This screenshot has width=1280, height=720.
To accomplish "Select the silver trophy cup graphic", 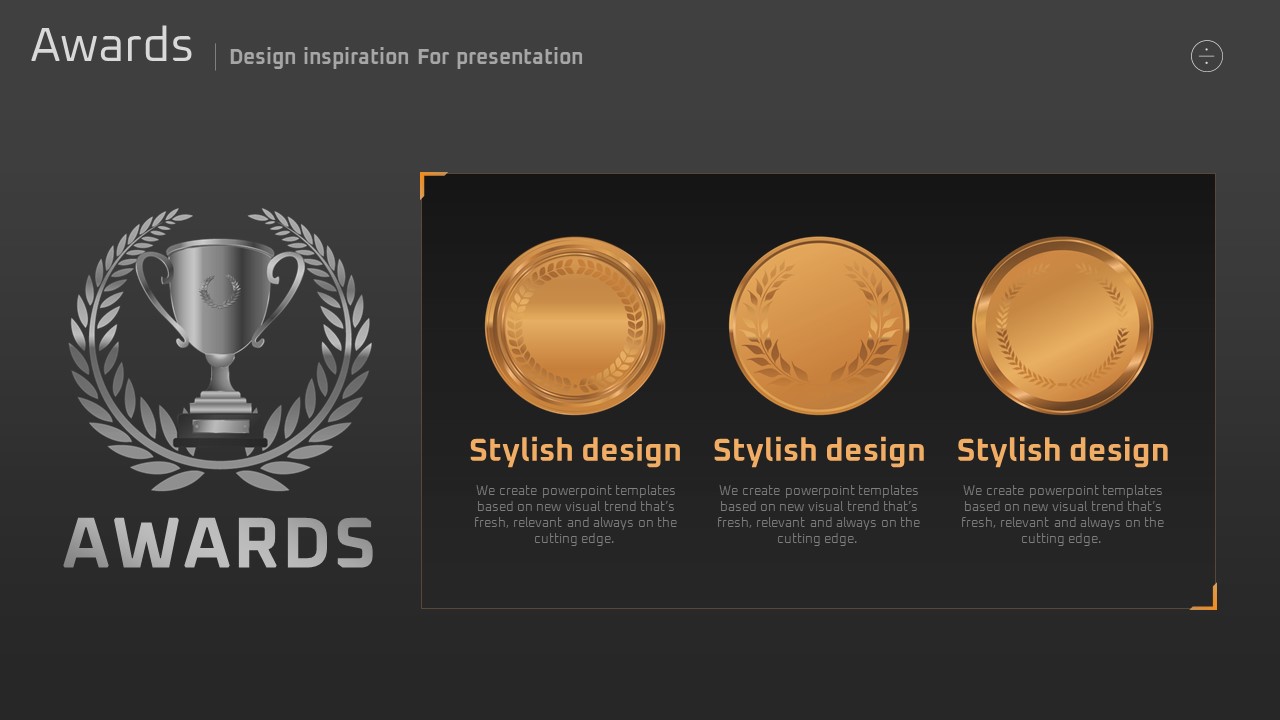I will tap(220, 320).
